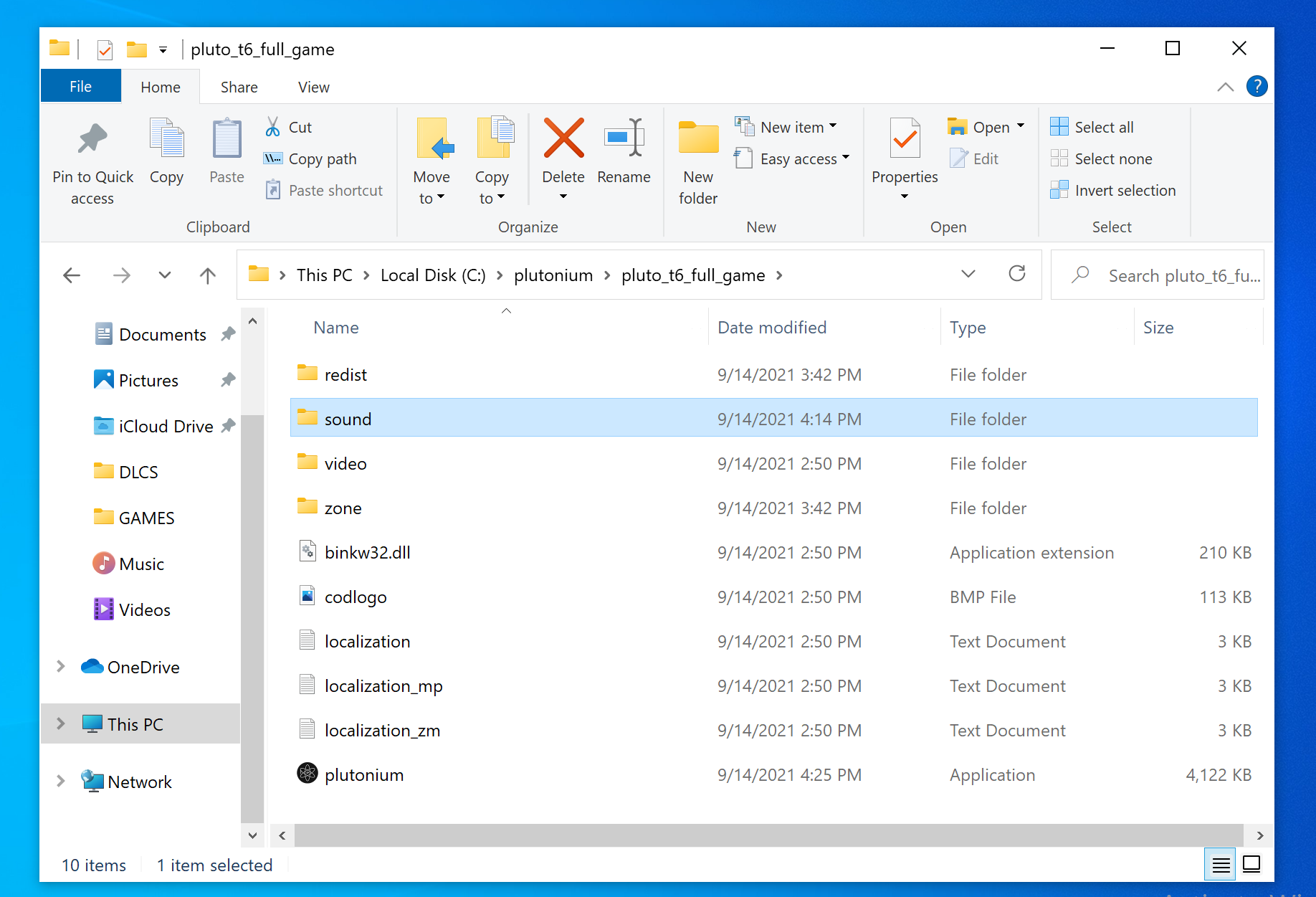This screenshot has width=1316, height=897.
Task: Sort by the Size column header
Action: click(x=1158, y=328)
